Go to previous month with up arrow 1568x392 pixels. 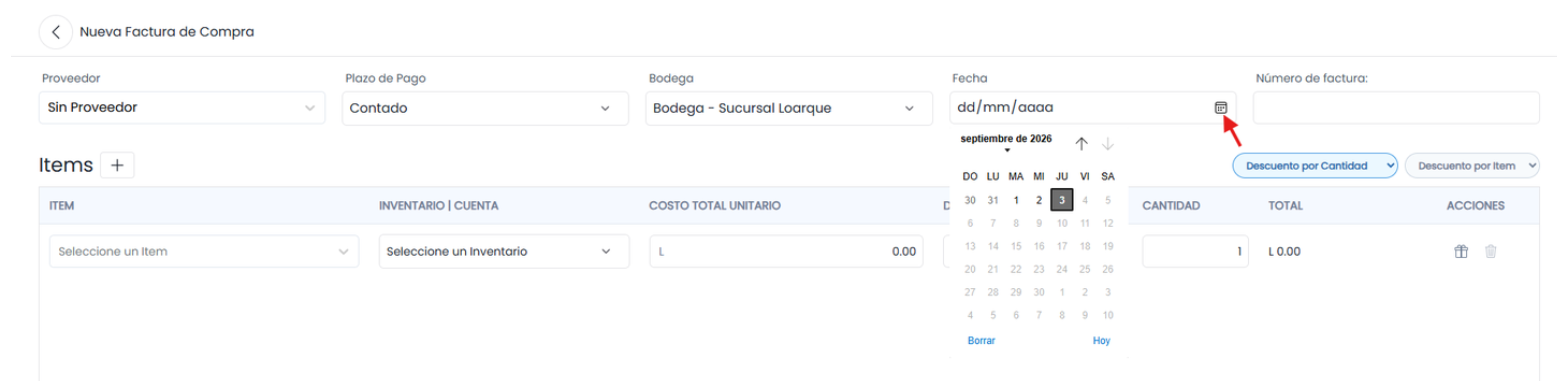1081,144
